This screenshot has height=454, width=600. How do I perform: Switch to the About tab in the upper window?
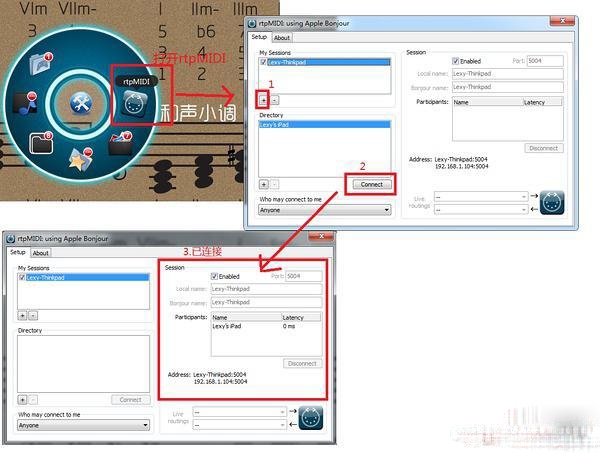282,38
